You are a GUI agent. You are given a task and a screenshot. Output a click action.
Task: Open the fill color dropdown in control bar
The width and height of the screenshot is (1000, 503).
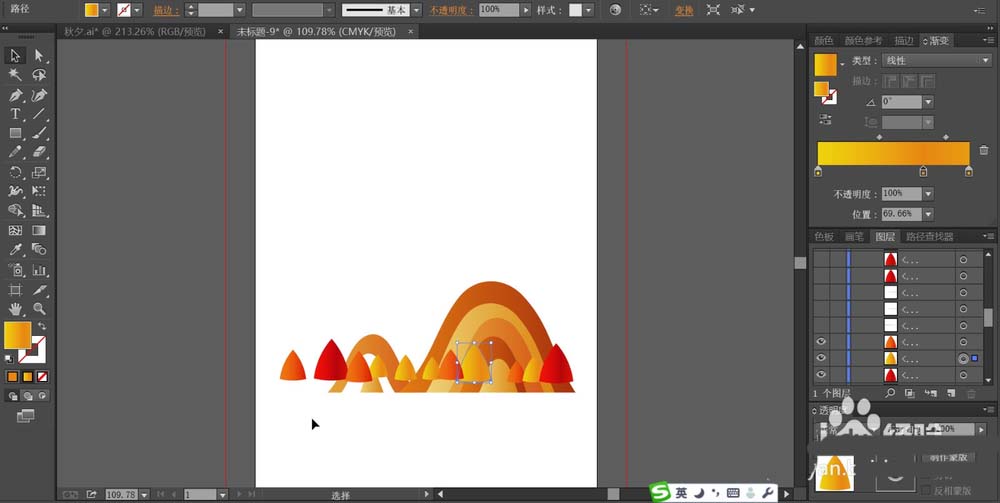tap(105, 10)
